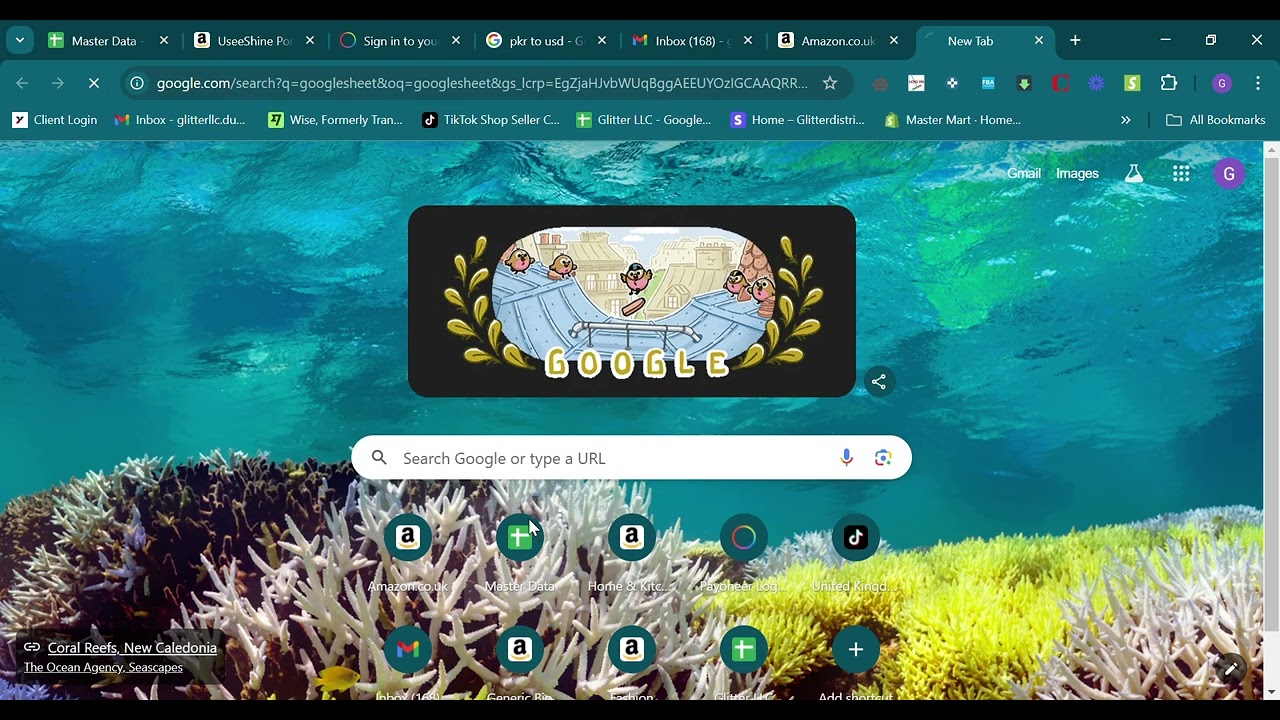Close the Master Data tab
This screenshot has height=720, width=1280.
tap(164, 41)
